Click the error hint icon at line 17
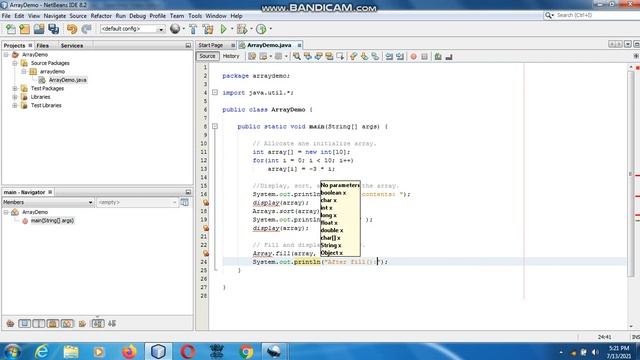 coord(206,203)
